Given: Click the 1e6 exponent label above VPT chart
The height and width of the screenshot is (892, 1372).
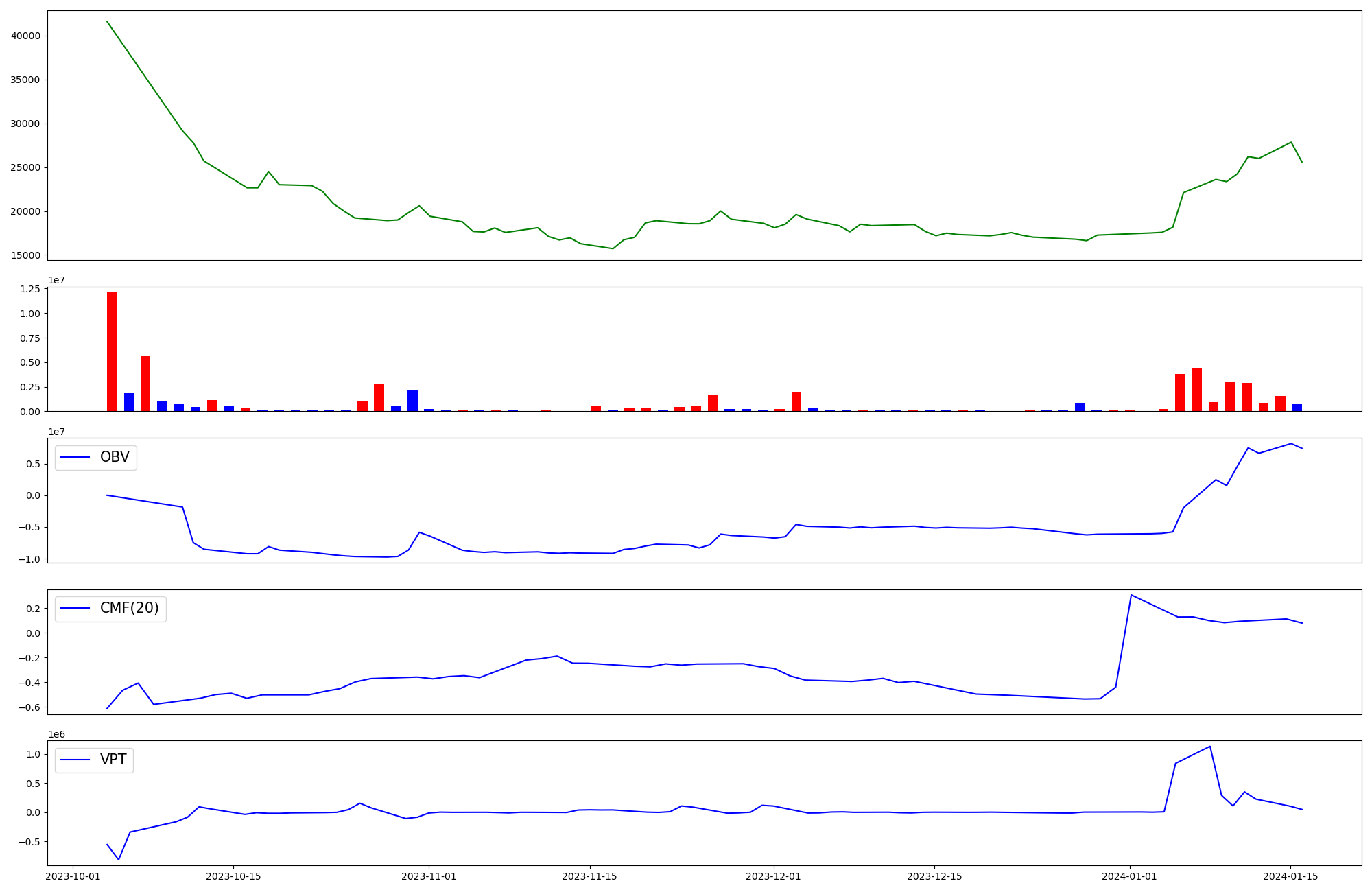Looking at the screenshot, I should point(56,735).
